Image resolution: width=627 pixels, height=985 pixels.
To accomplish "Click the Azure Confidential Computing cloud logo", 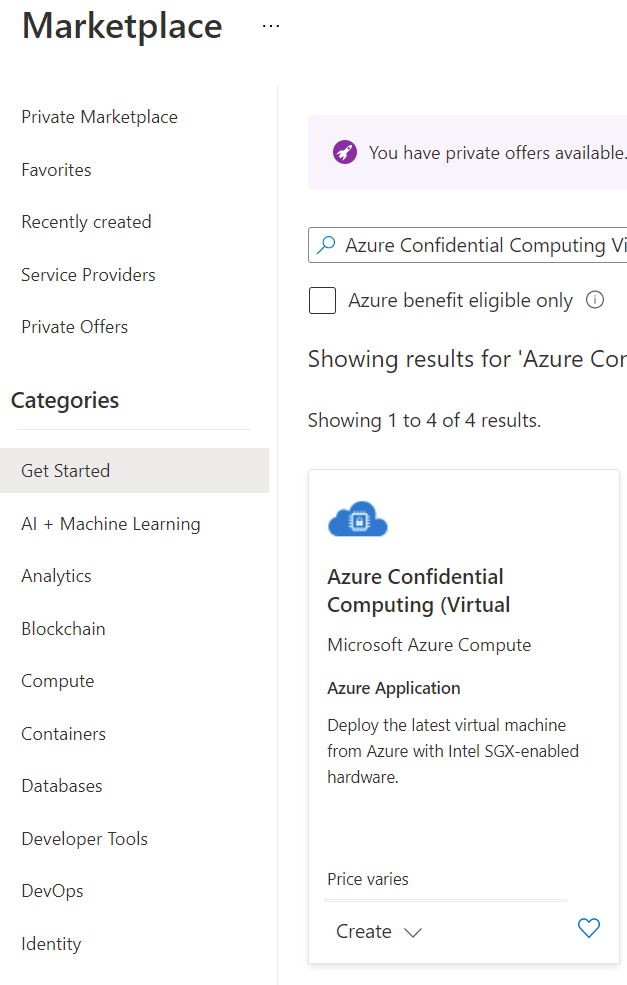I will click(357, 517).
